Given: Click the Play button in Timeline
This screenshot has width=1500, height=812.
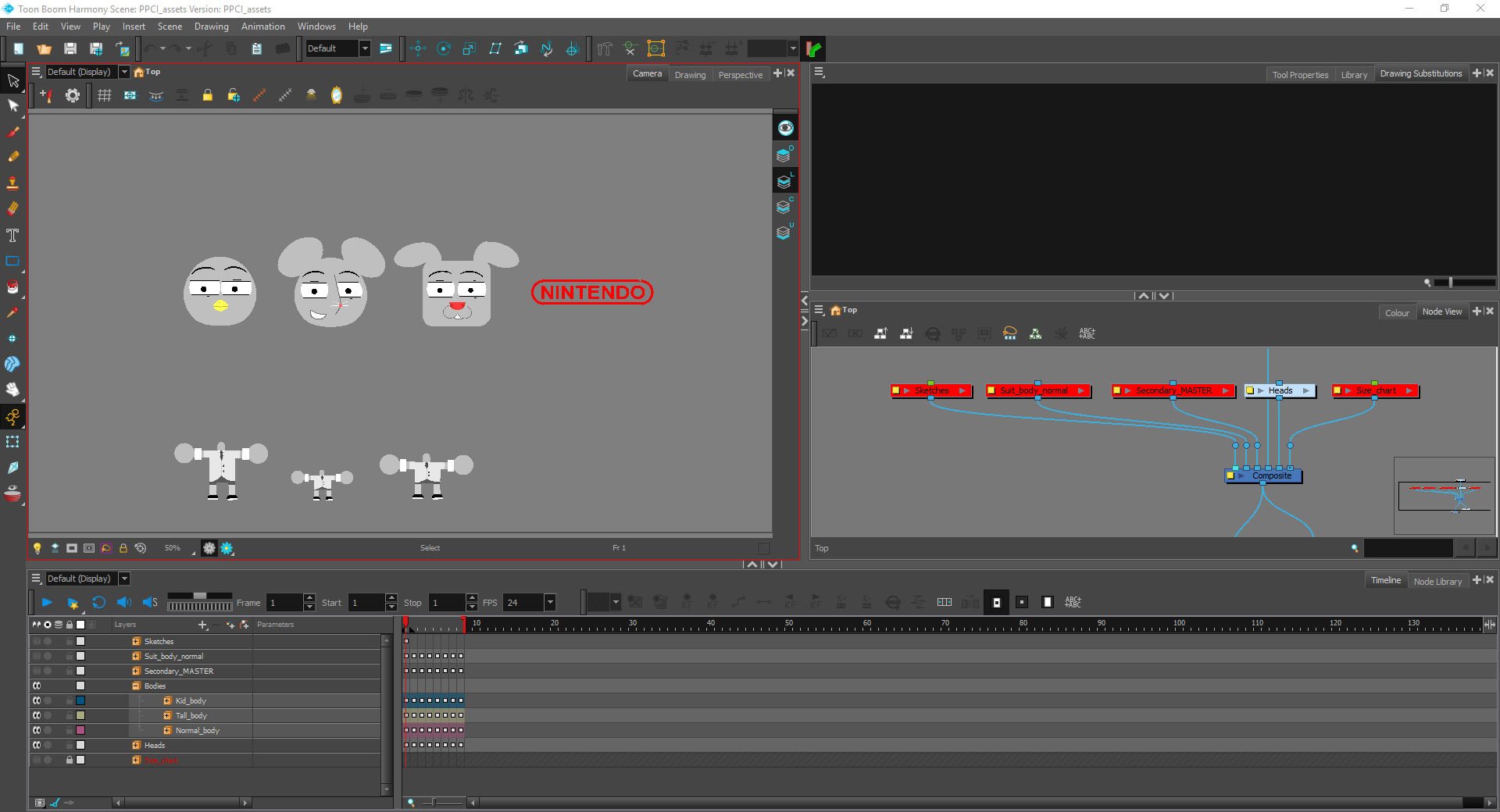Looking at the screenshot, I should click(47, 602).
